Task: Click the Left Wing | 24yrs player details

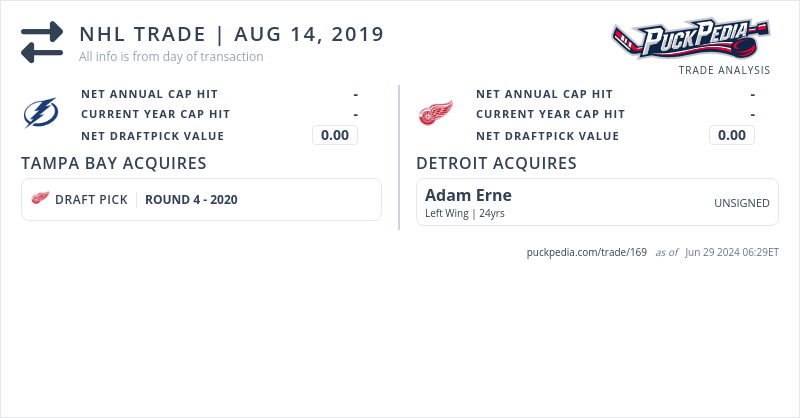Action: 464,213
